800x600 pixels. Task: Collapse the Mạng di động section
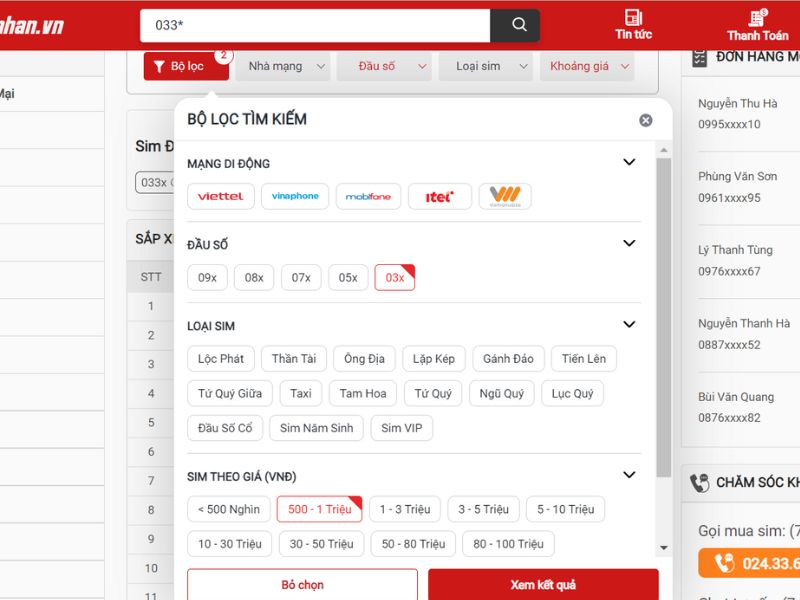pos(629,162)
